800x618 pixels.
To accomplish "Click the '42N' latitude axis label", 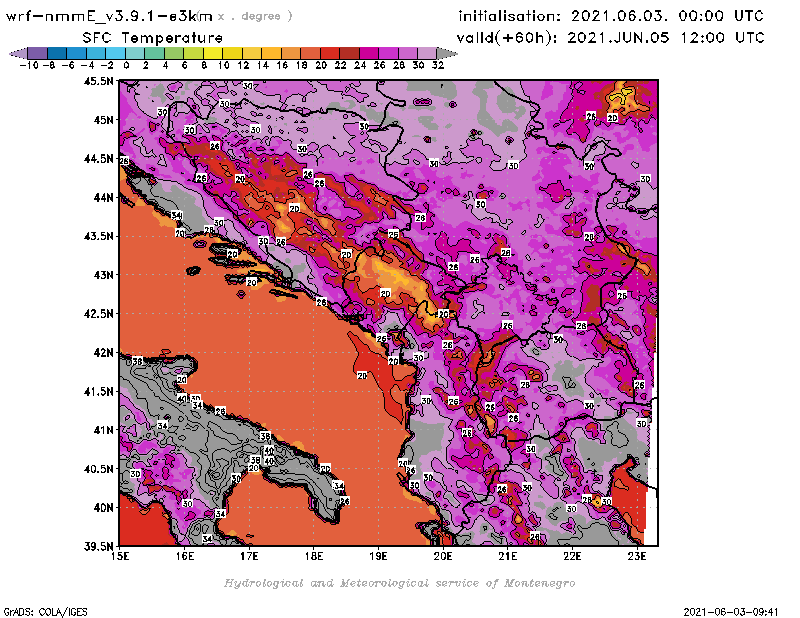I will (x=103, y=353).
